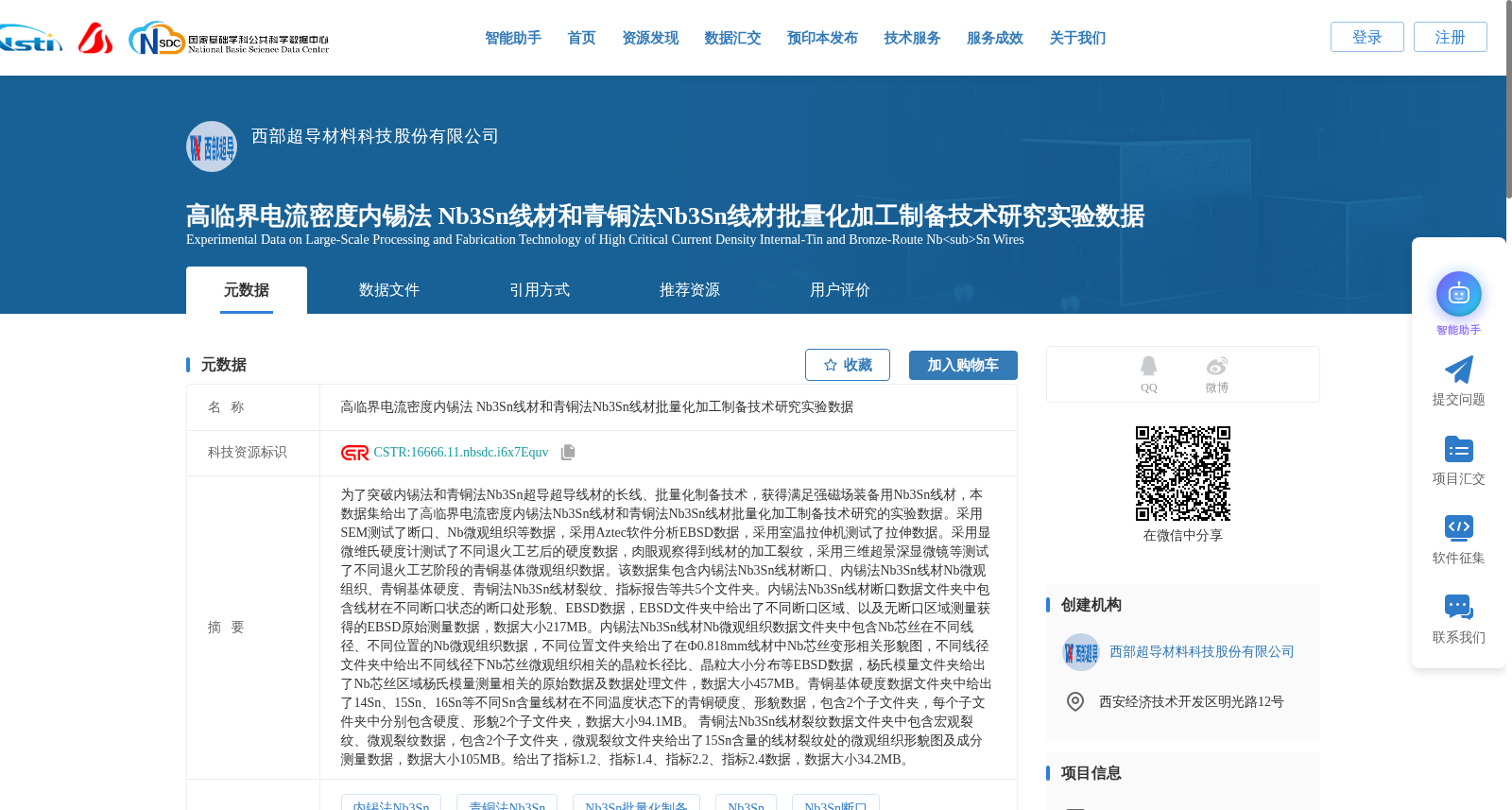Open the CSTR:16666.11.nbsdc.i6x7Equv link
This screenshot has height=810, width=1512.
tap(461, 453)
